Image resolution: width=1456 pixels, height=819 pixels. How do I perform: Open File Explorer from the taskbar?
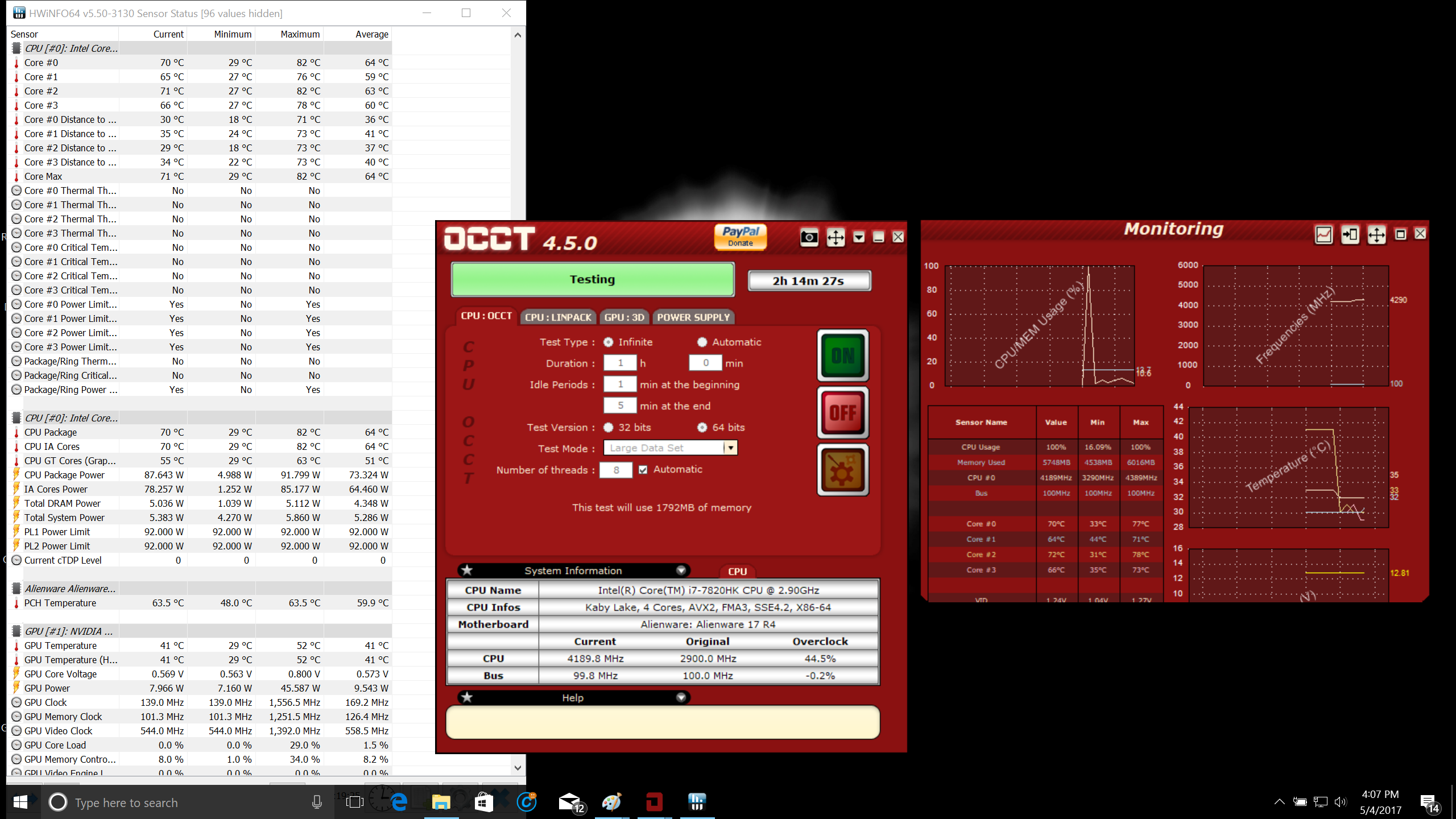pyautogui.click(x=441, y=802)
